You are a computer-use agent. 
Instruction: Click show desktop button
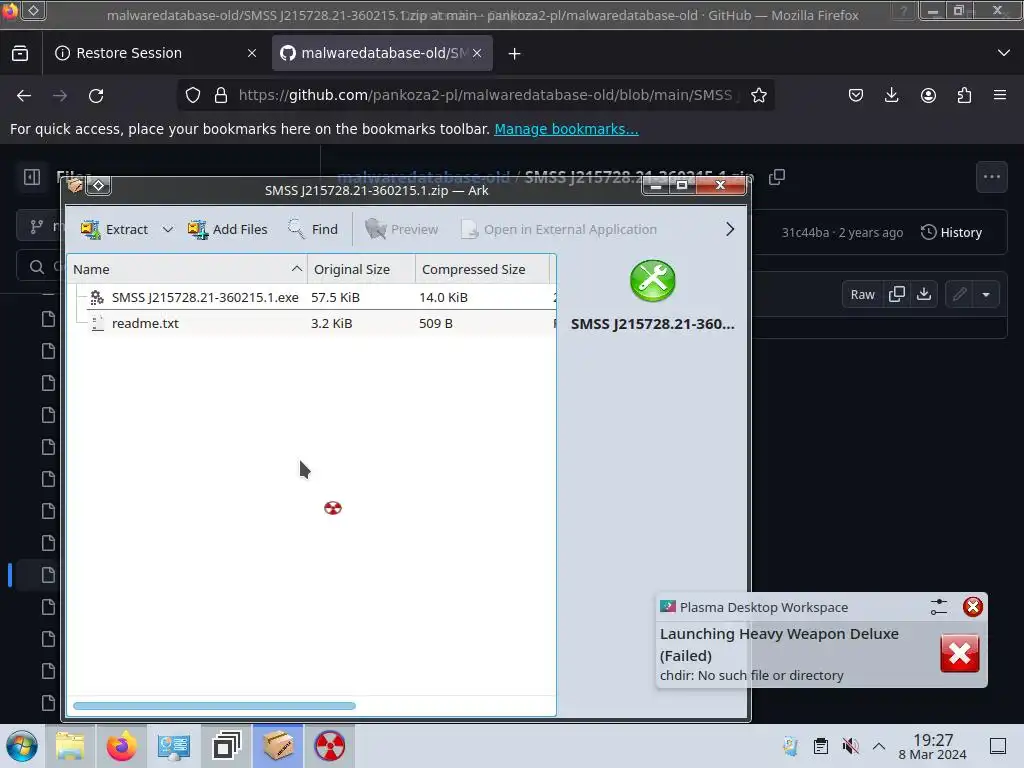click(x=998, y=746)
